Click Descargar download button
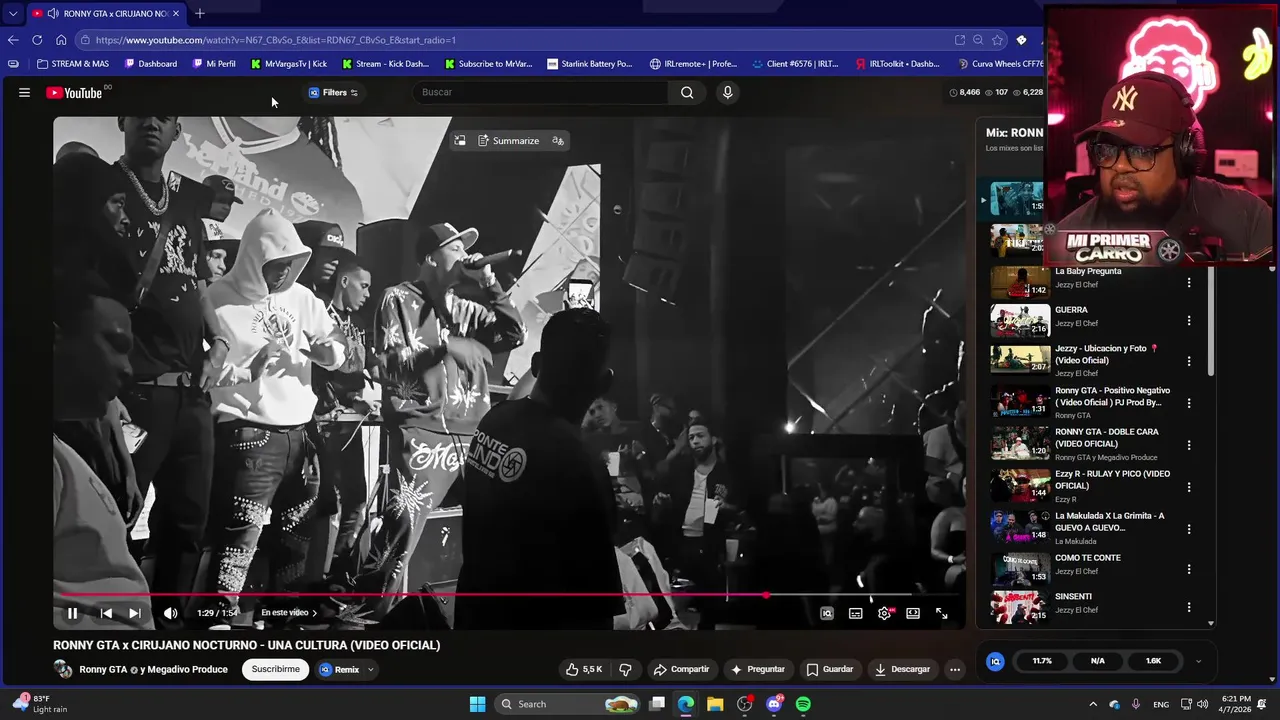 (903, 669)
